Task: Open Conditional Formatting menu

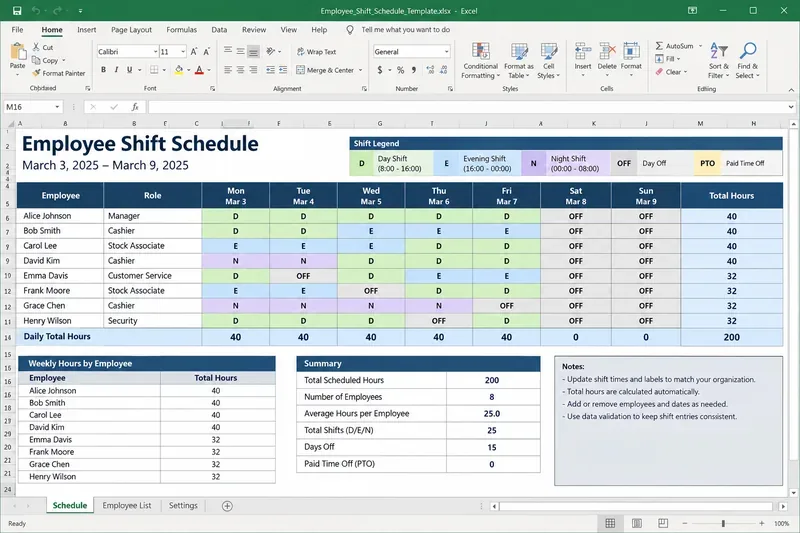Action: click(480, 61)
